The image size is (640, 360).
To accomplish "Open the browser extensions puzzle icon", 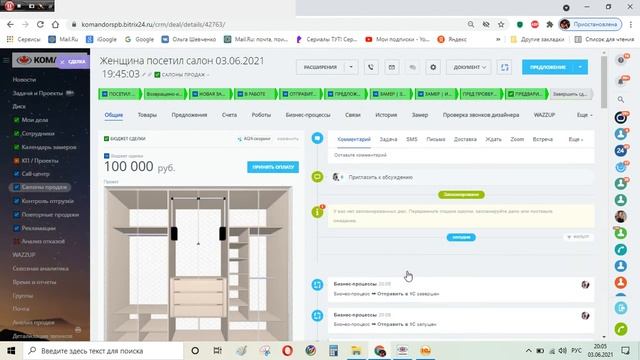I will pyautogui.click(x=549, y=24).
